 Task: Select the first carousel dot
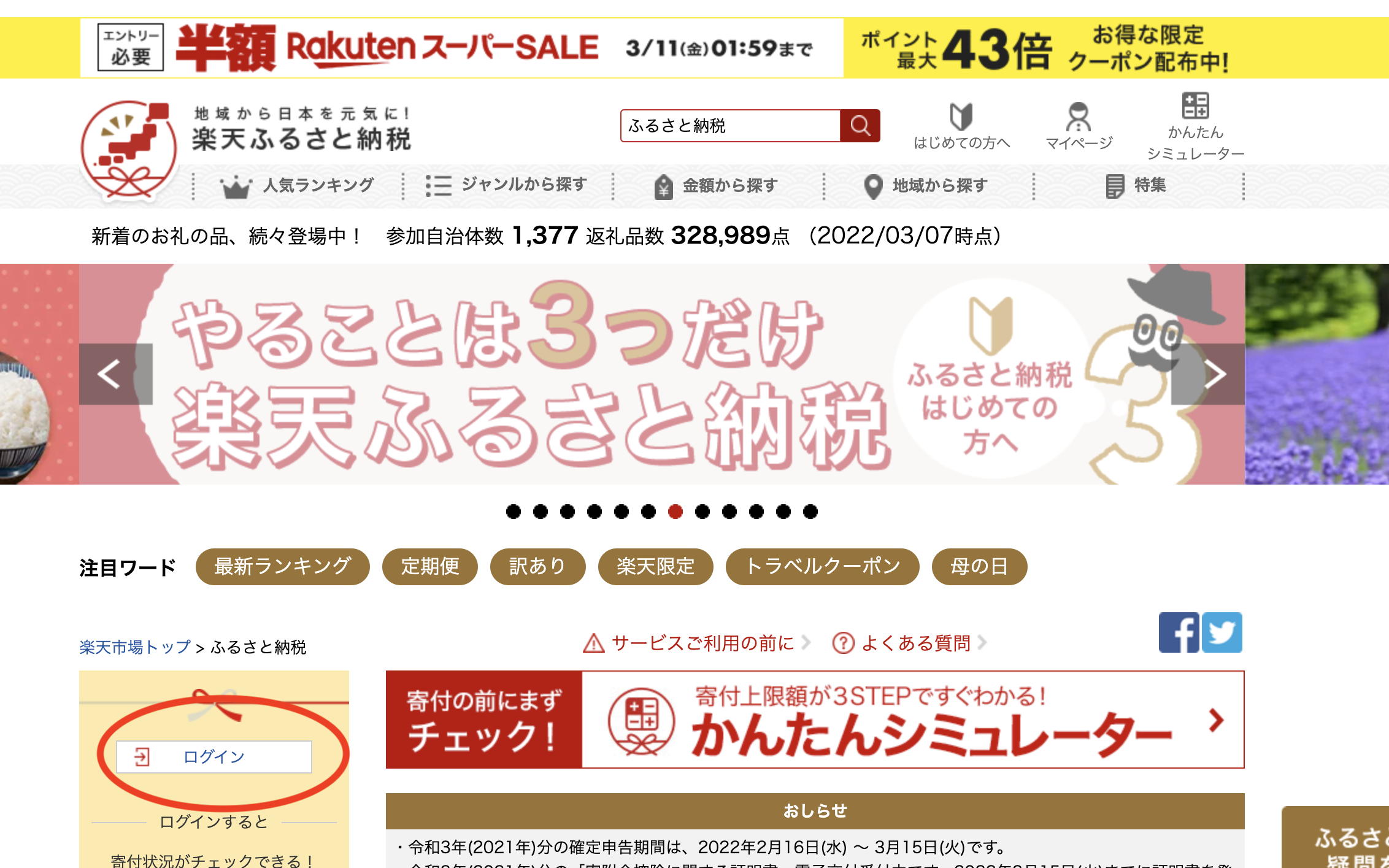pos(514,511)
